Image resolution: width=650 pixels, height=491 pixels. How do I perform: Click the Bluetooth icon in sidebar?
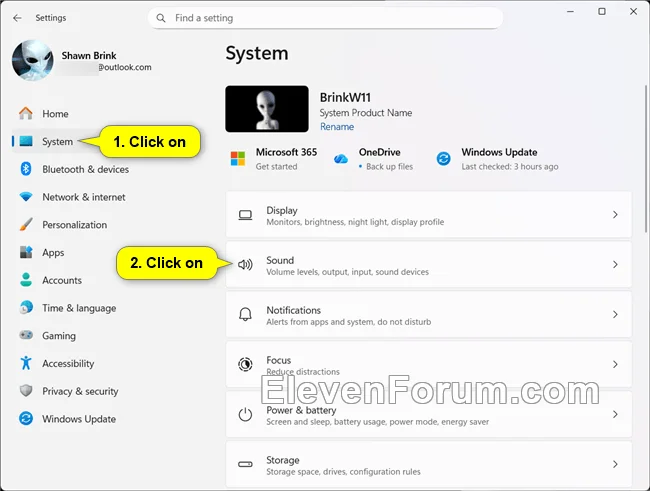tap(26, 169)
